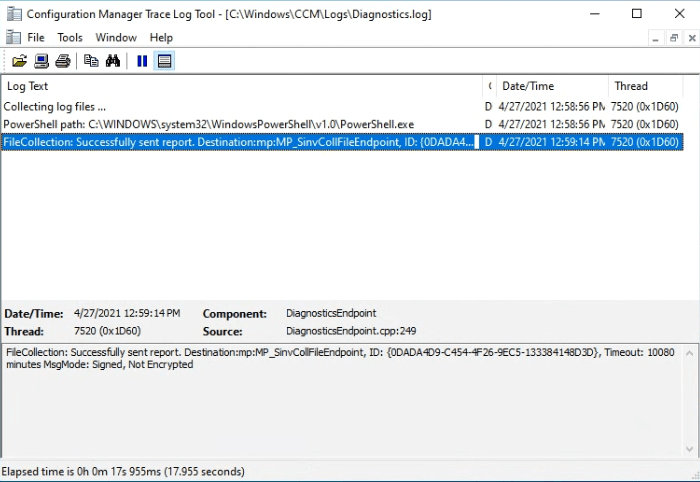Sort by the Date/Time column header

(550, 86)
